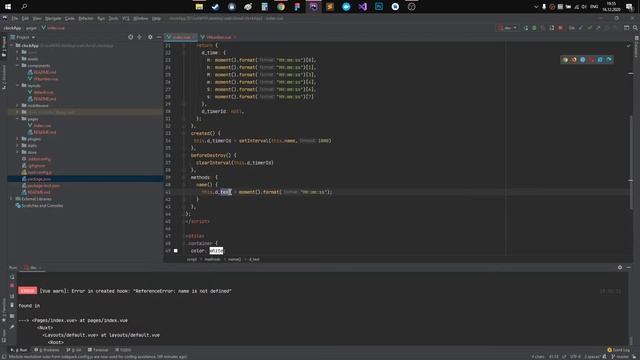Screen dimensions: 640x360
Task: Open Chrome from Windows taskbar
Action: coord(281,7)
